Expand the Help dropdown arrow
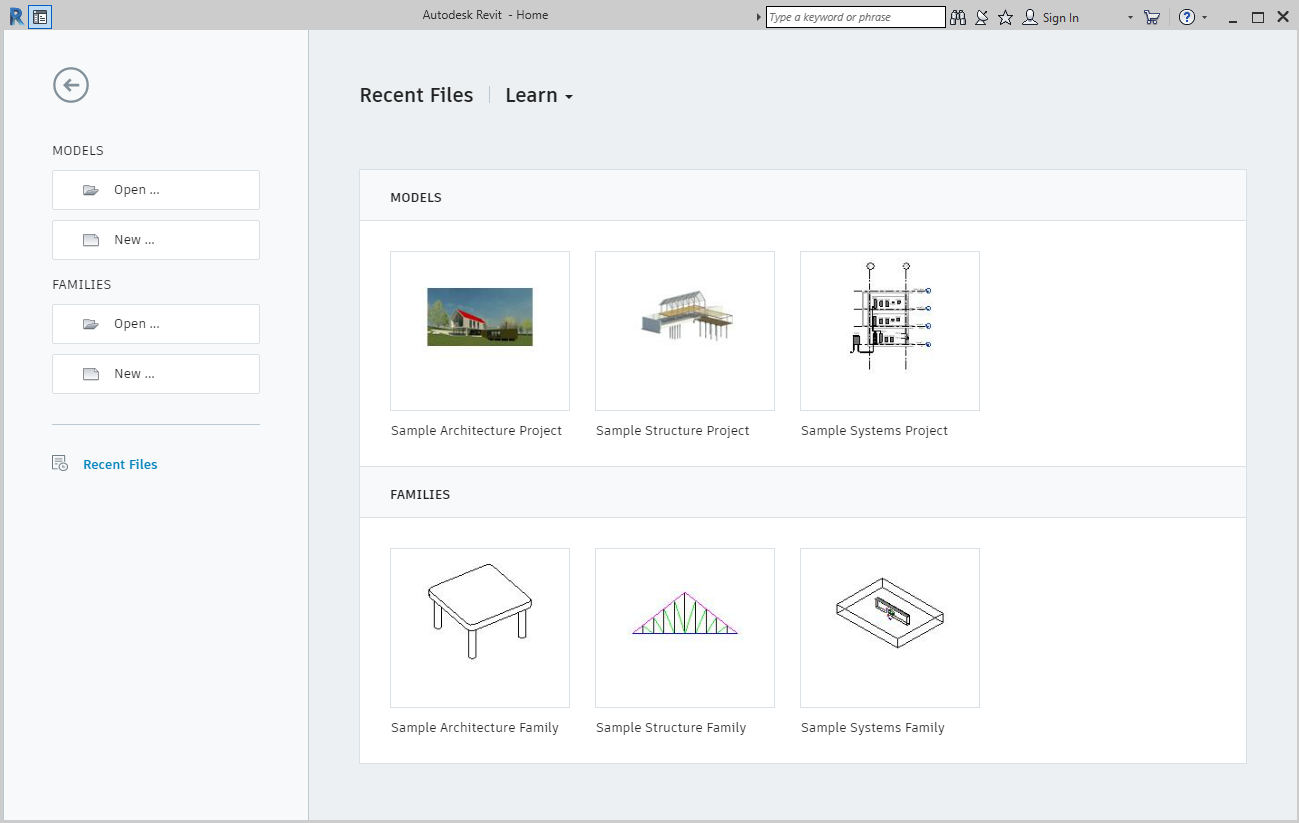 [x=1204, y=17]
